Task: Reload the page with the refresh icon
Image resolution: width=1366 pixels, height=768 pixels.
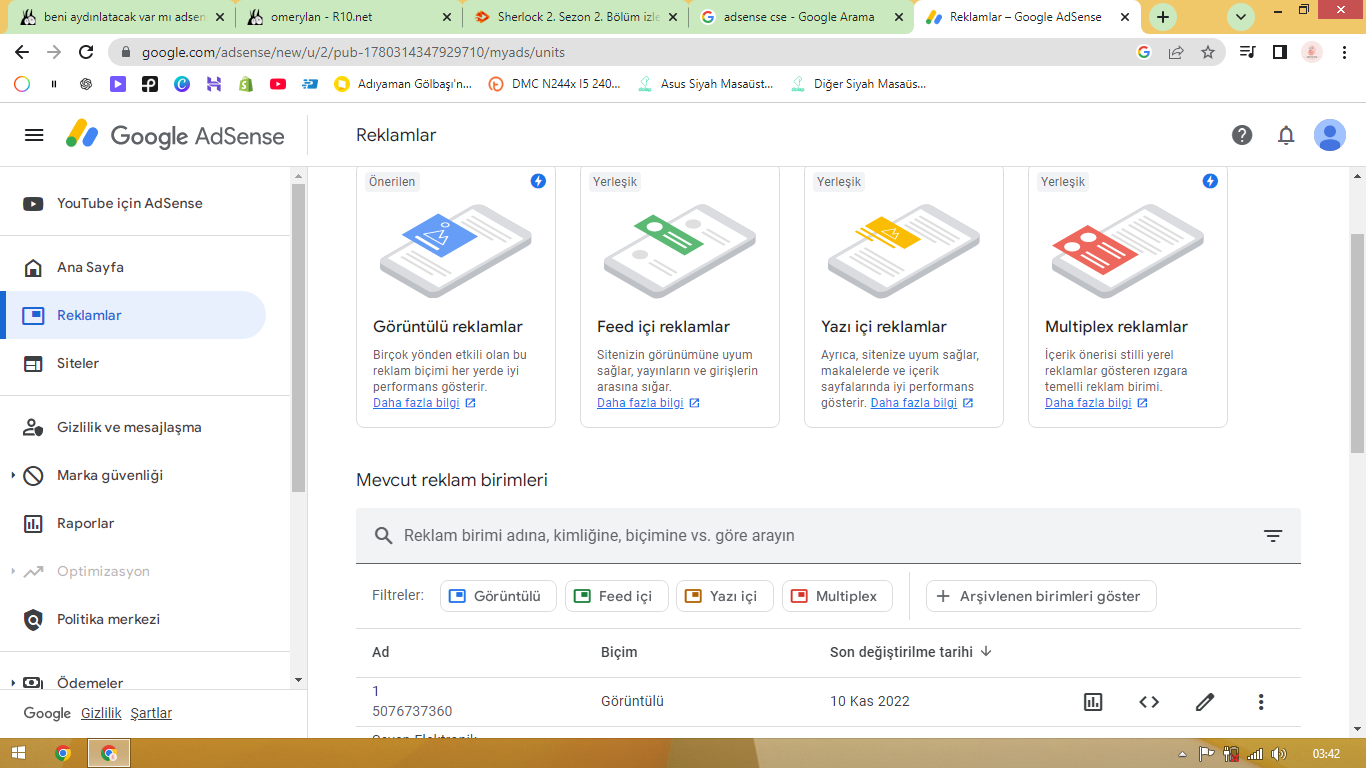Action: tap(86, 52)
